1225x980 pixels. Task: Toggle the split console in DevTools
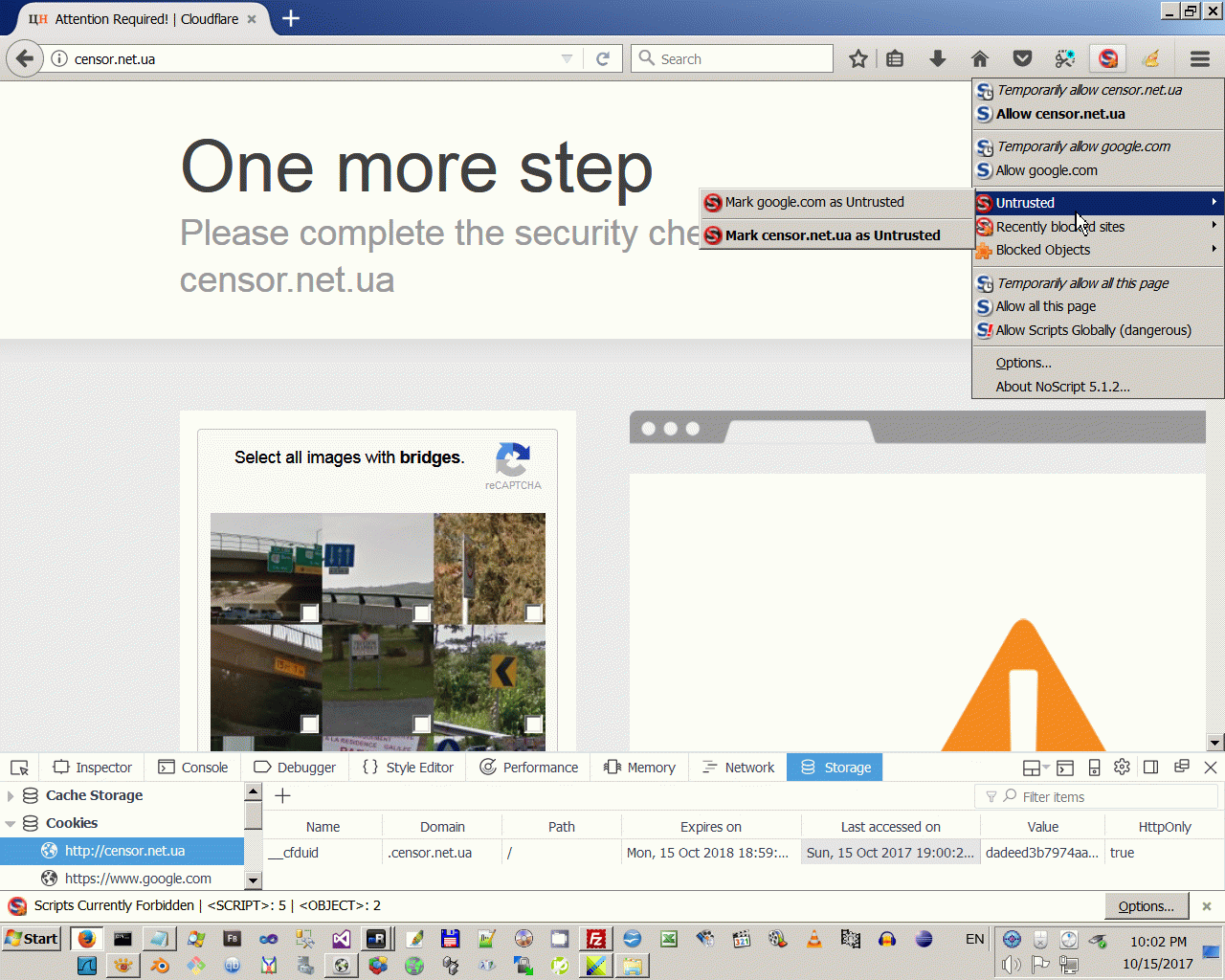coord(1065,768)
